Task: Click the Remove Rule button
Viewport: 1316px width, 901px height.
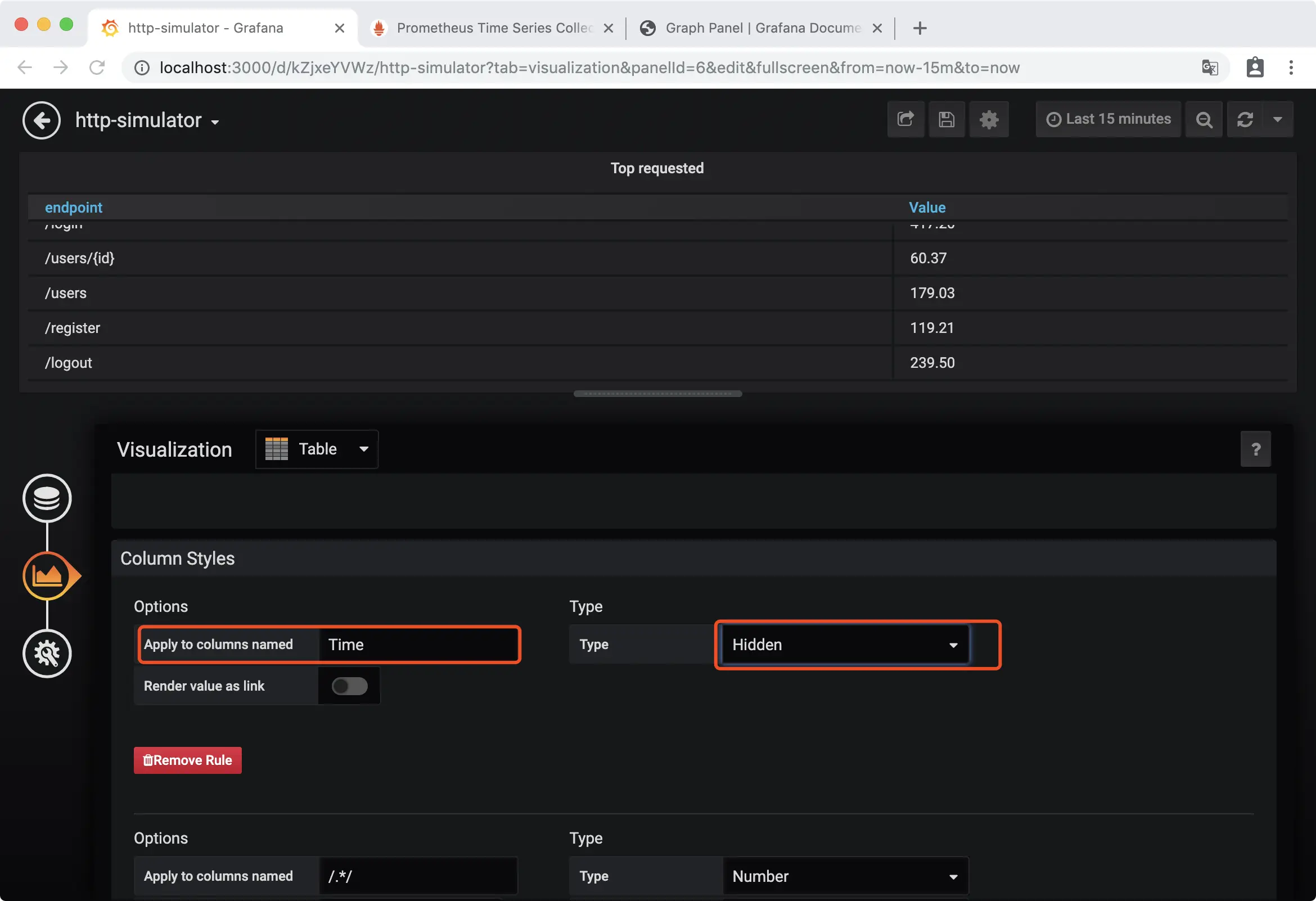Action: [187, 760]
